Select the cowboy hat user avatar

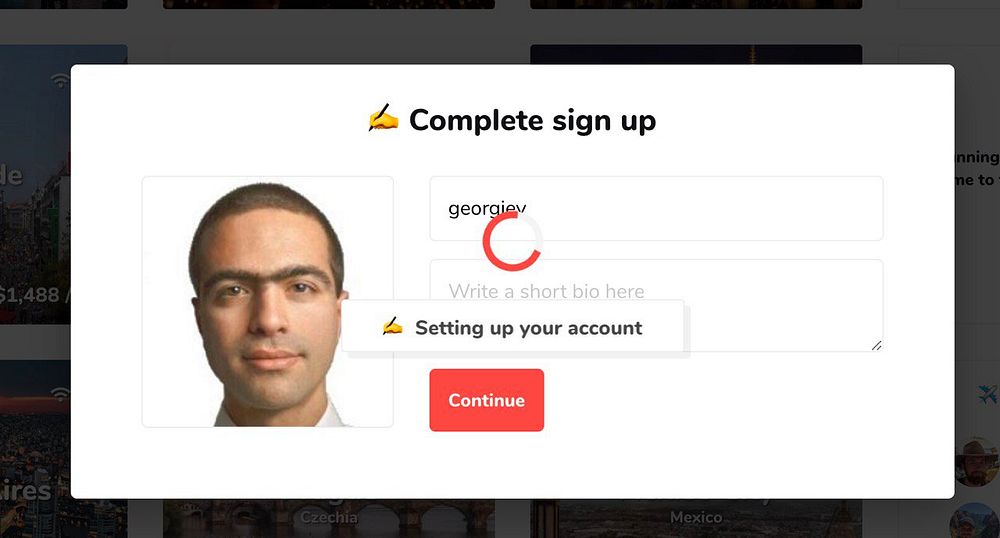click(x=976, y=462)
